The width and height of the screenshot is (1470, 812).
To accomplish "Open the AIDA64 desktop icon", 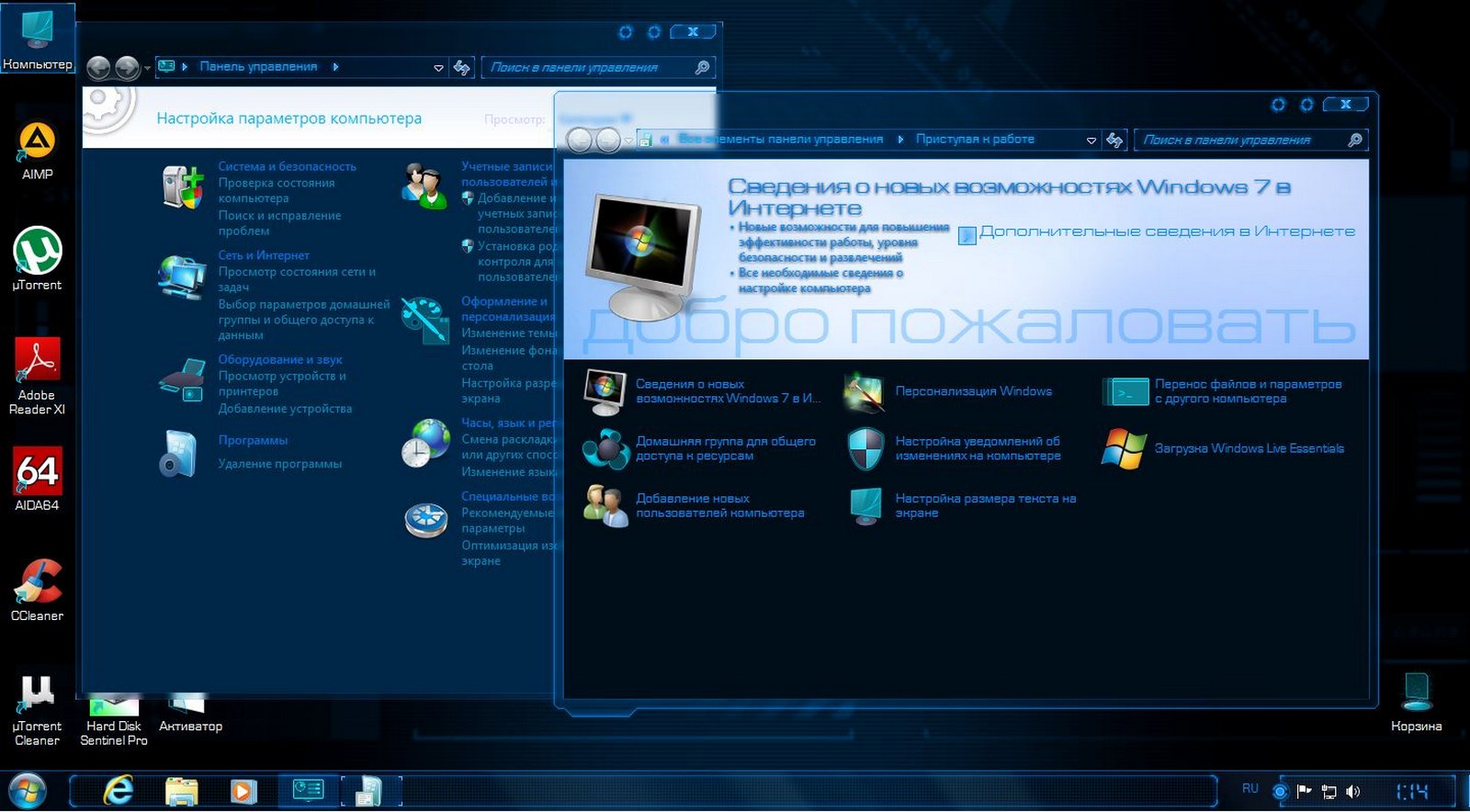I will click(37, 479).
